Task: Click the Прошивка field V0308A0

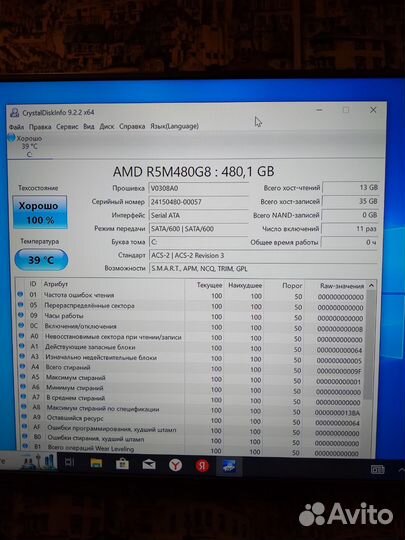Action: click(198, 188)
